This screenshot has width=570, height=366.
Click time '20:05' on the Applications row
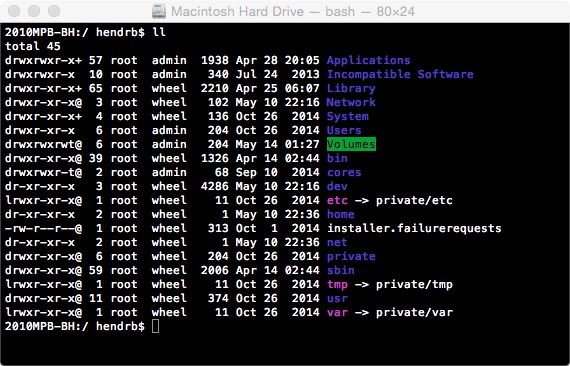tap(302, 60)
